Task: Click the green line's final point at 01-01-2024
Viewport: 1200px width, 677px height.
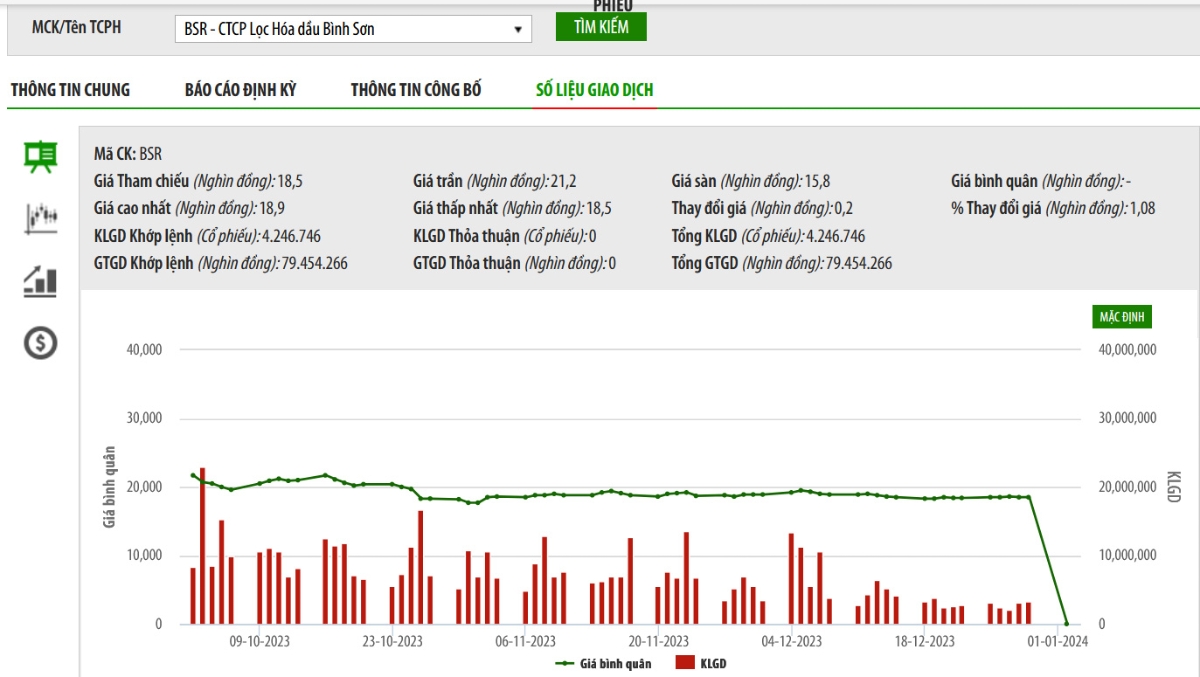Action: click(1066, 623)
